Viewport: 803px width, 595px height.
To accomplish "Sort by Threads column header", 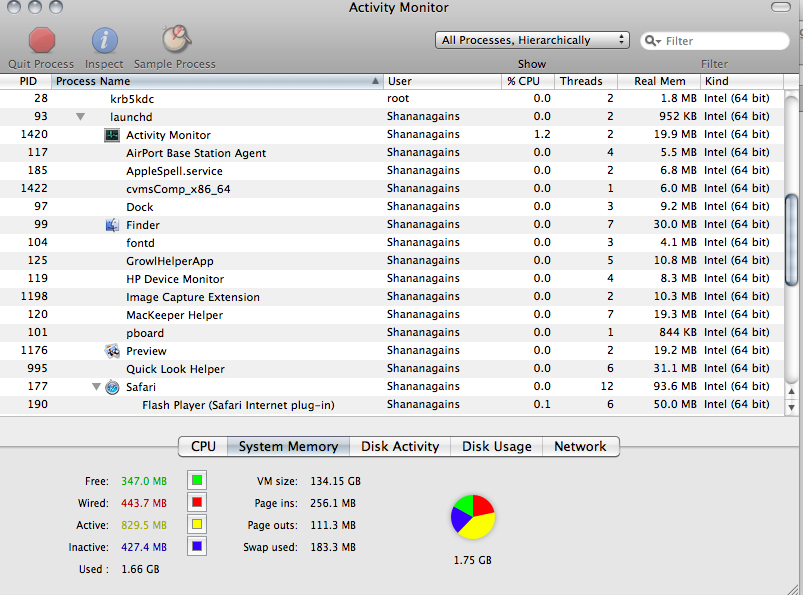I will pos(586,81).
